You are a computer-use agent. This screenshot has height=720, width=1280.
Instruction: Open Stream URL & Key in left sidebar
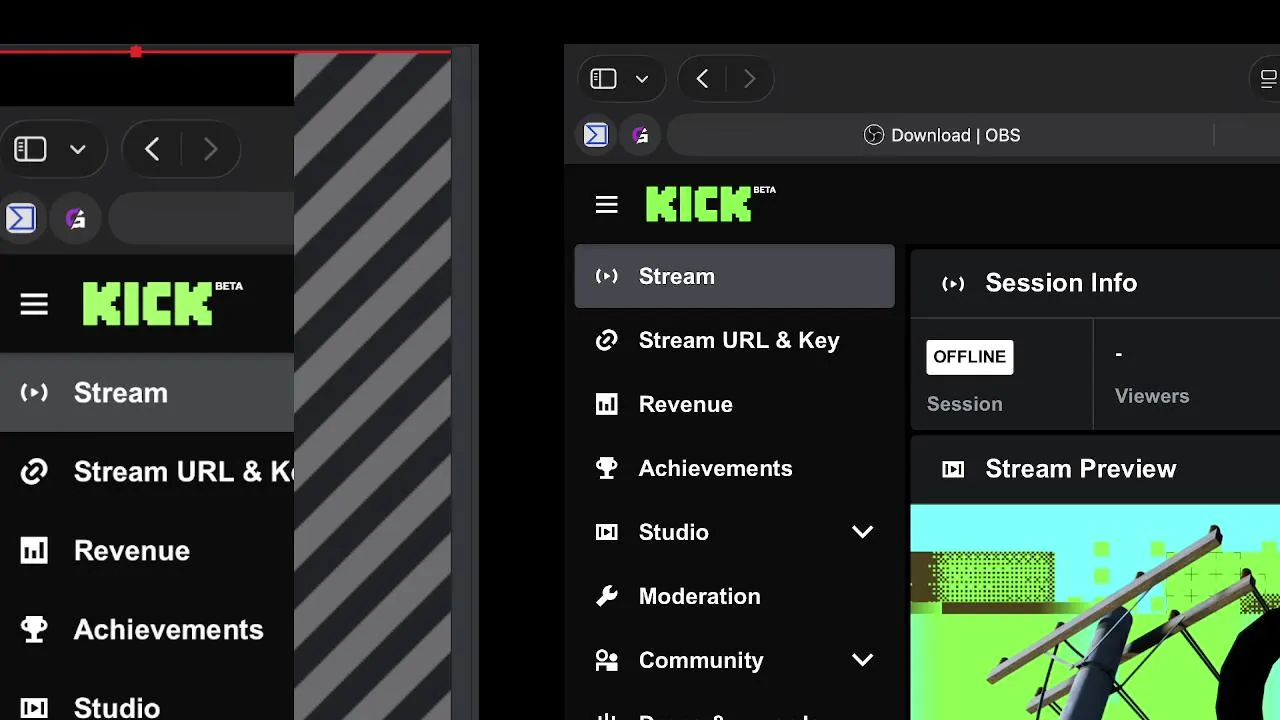click(147, 471)
